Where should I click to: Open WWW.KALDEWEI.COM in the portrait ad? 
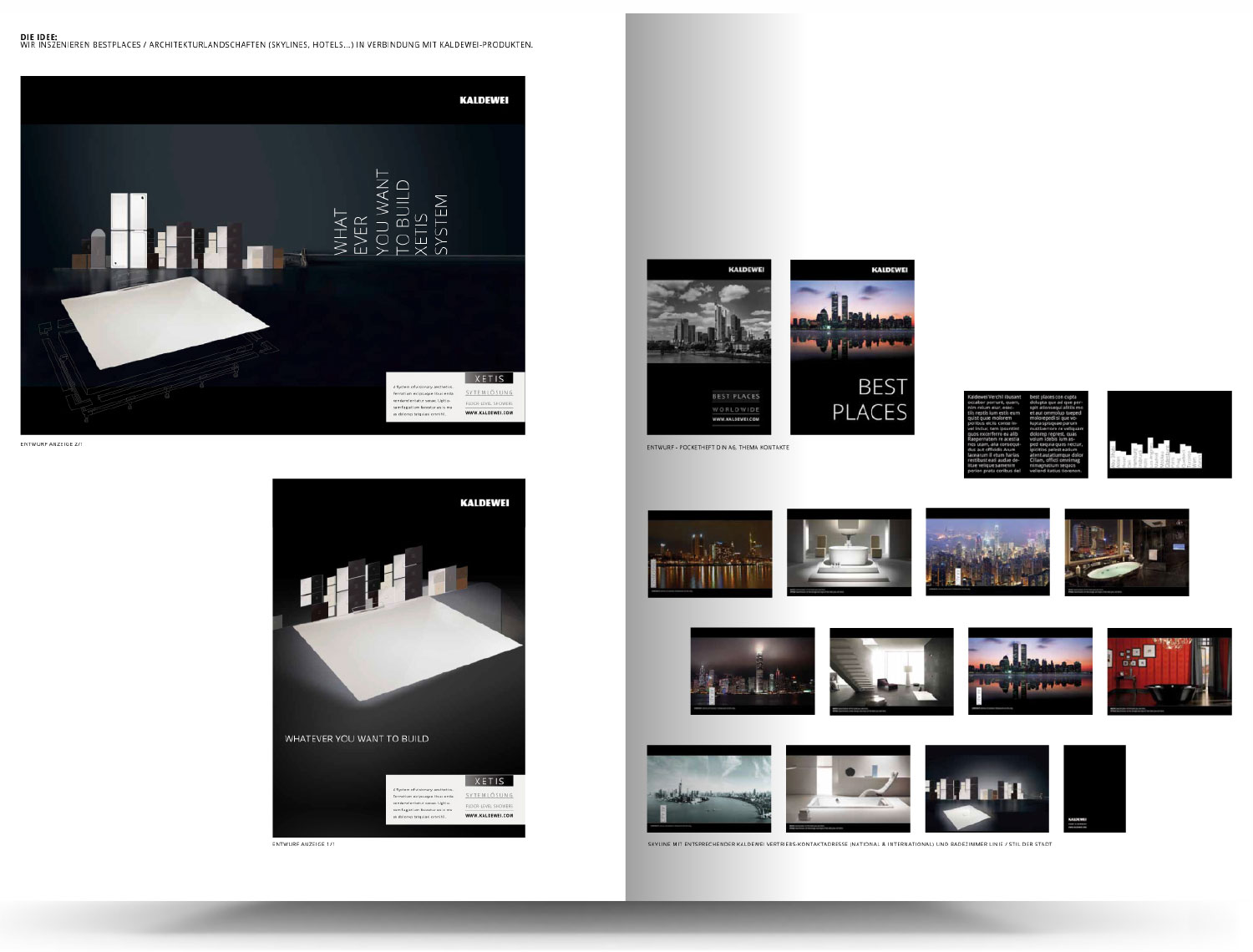pos(489,815)
